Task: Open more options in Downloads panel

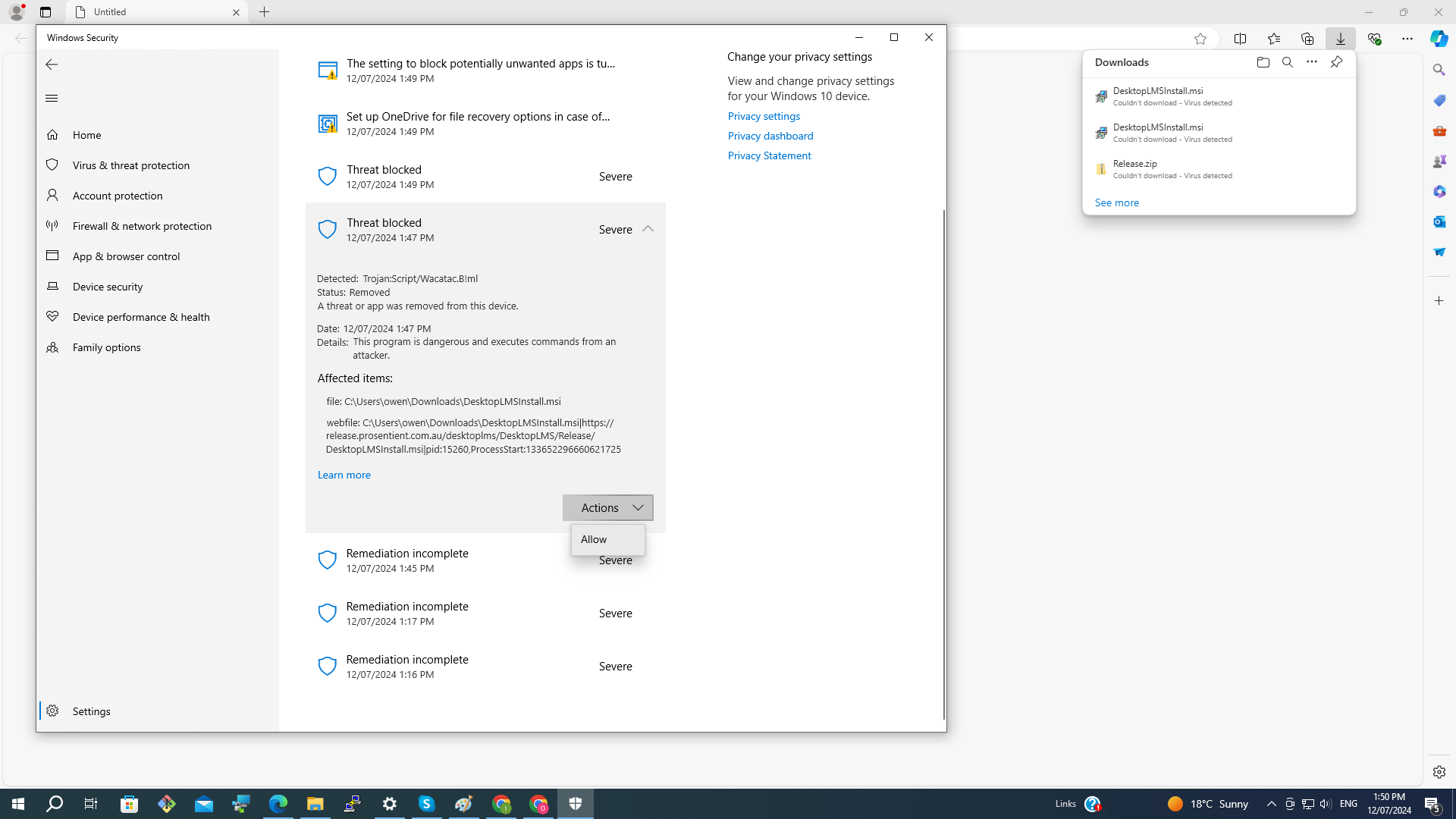Action: (1312, 62)
